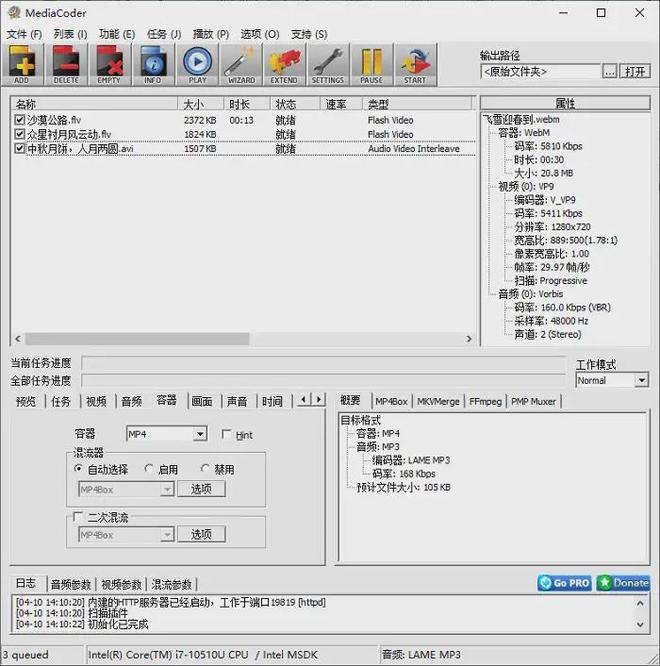Select the 禁用 radio button
The height and width of the screenshot is (666, 660).
205,469
